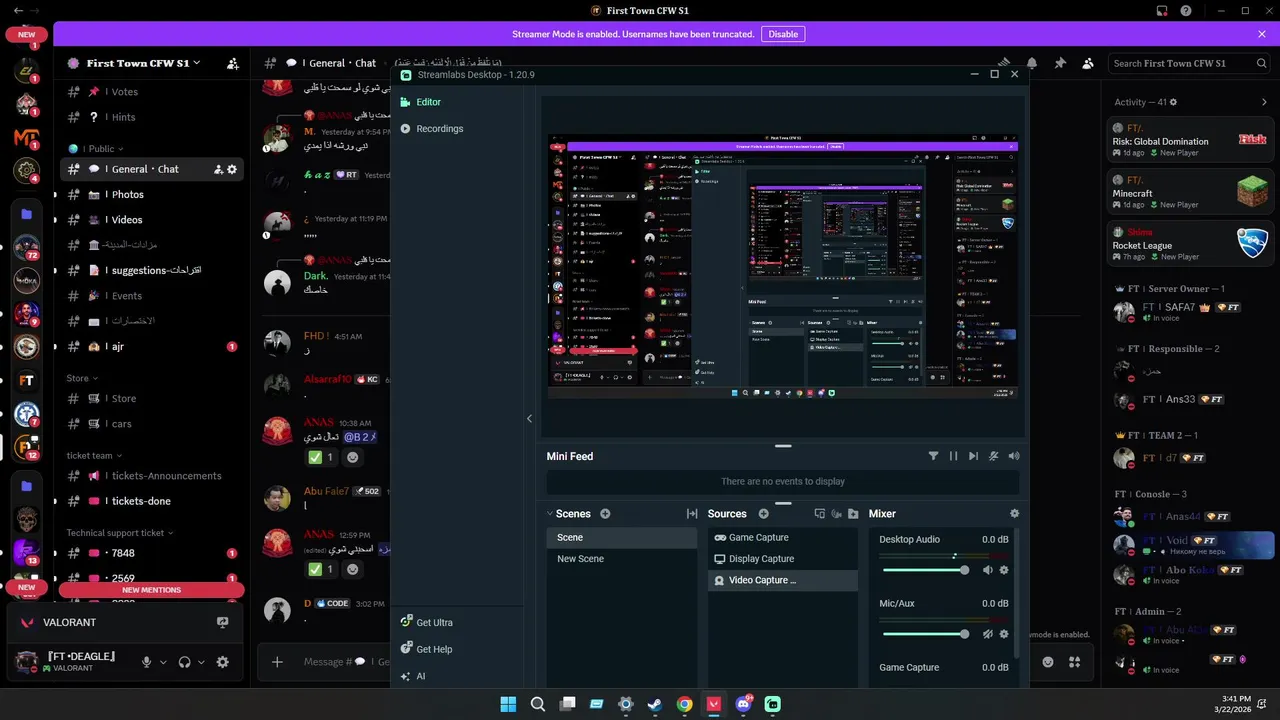Click Get Ultra in Streamlabs
The height and width of the screenshot is (720, 1280).
tap(427, 623)
